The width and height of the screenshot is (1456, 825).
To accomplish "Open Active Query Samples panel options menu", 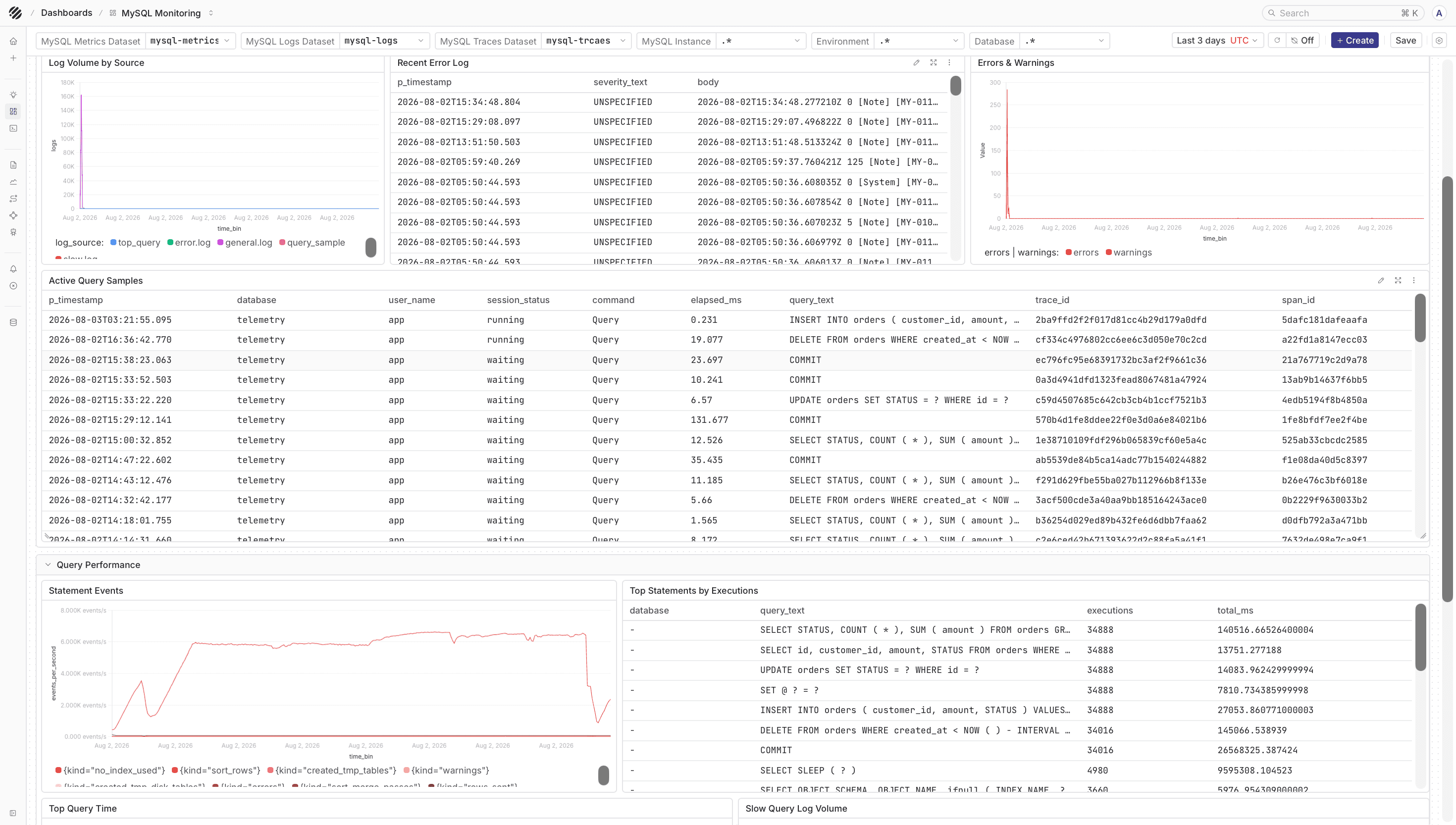I will [1414, 280].
